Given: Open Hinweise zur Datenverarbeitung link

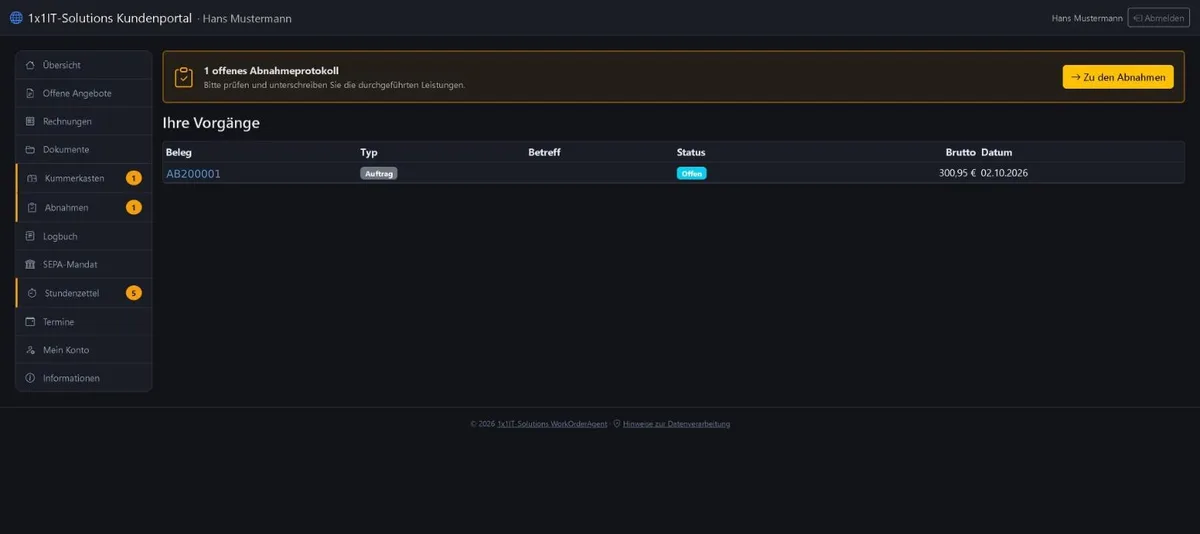Looking at the screenshot, I should tap(676, 424).
